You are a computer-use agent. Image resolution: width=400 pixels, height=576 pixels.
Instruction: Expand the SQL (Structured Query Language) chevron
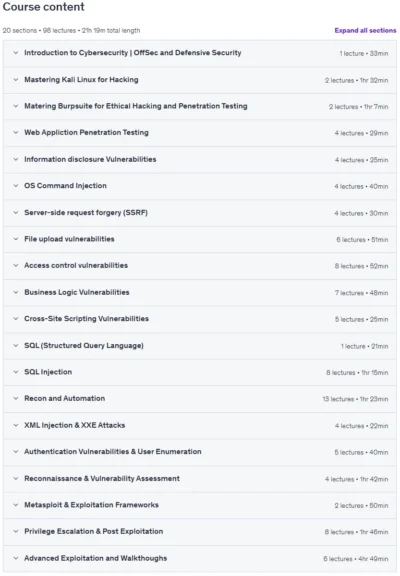coord(16,346)
